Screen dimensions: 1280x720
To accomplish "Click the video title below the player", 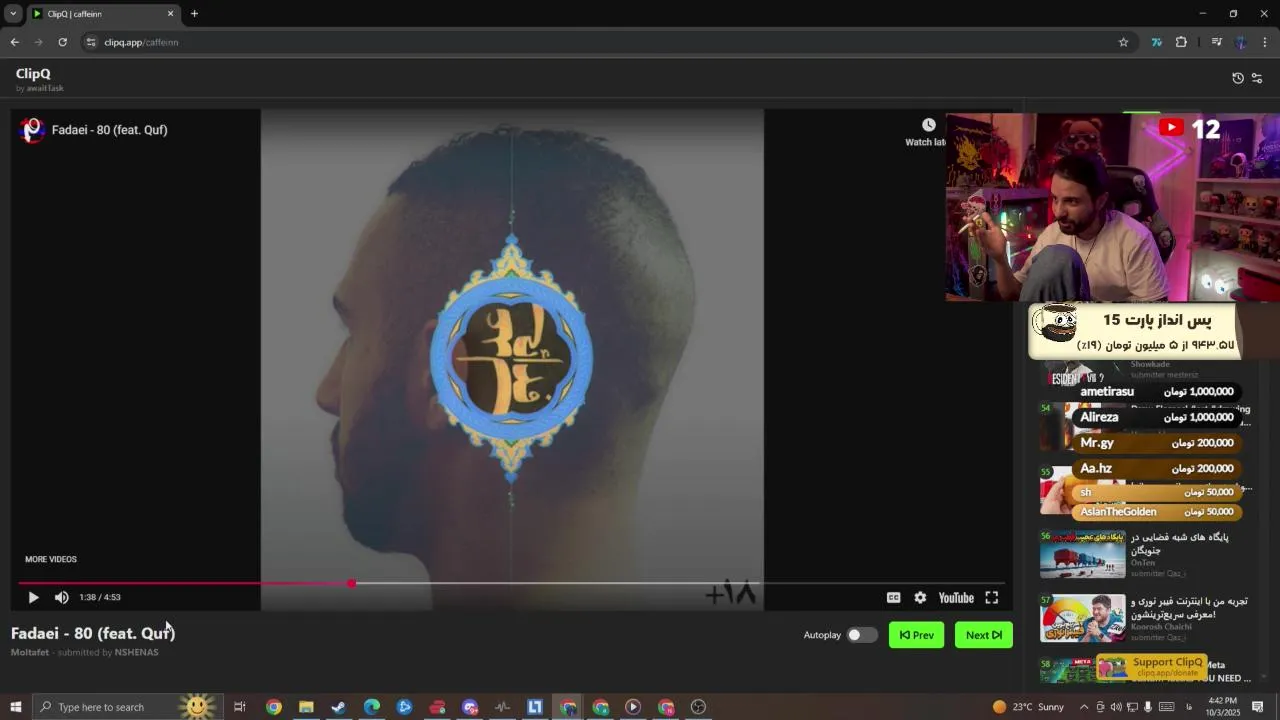I will 93,633.
